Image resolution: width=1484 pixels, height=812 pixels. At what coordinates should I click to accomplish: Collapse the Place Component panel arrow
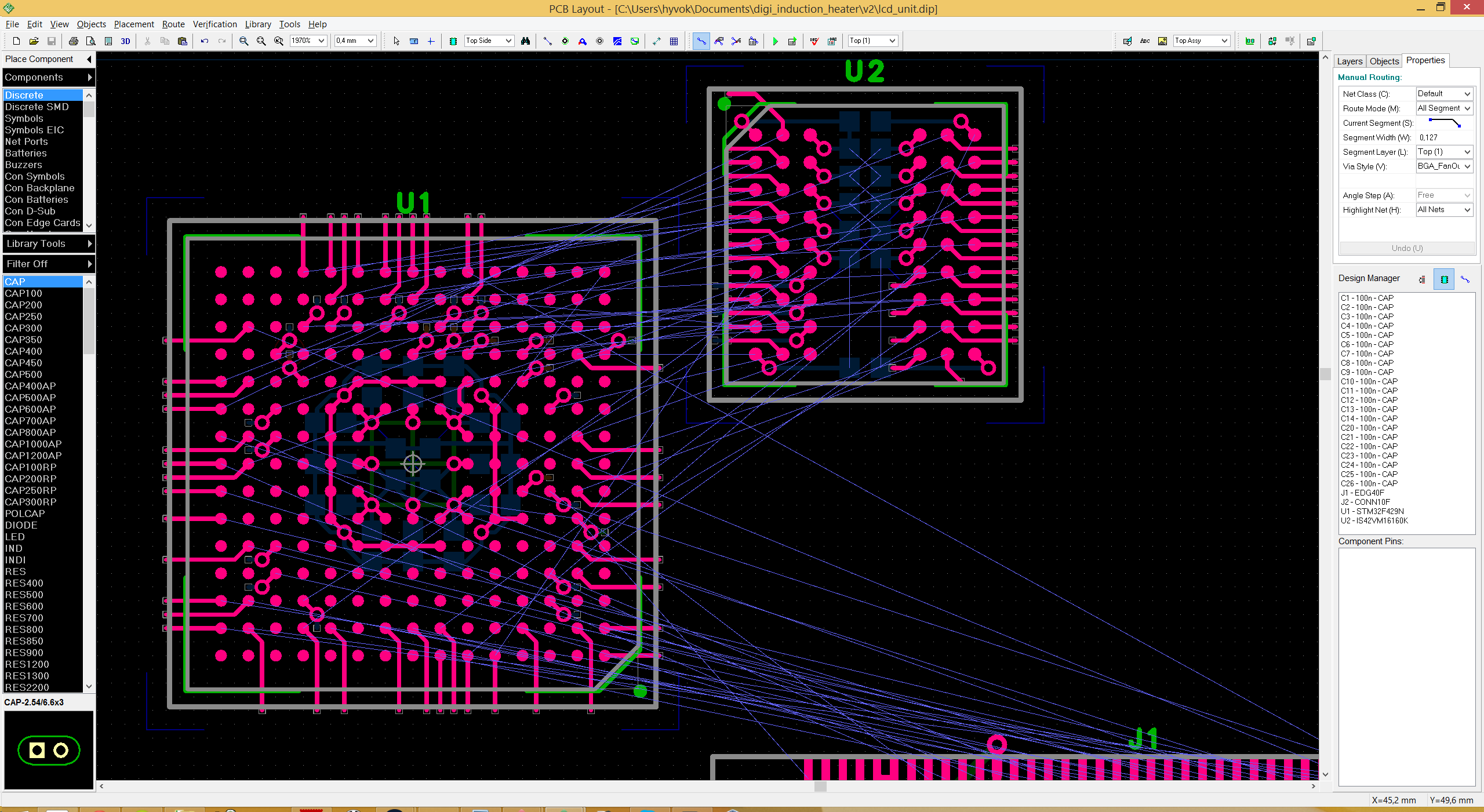[89, 59]
